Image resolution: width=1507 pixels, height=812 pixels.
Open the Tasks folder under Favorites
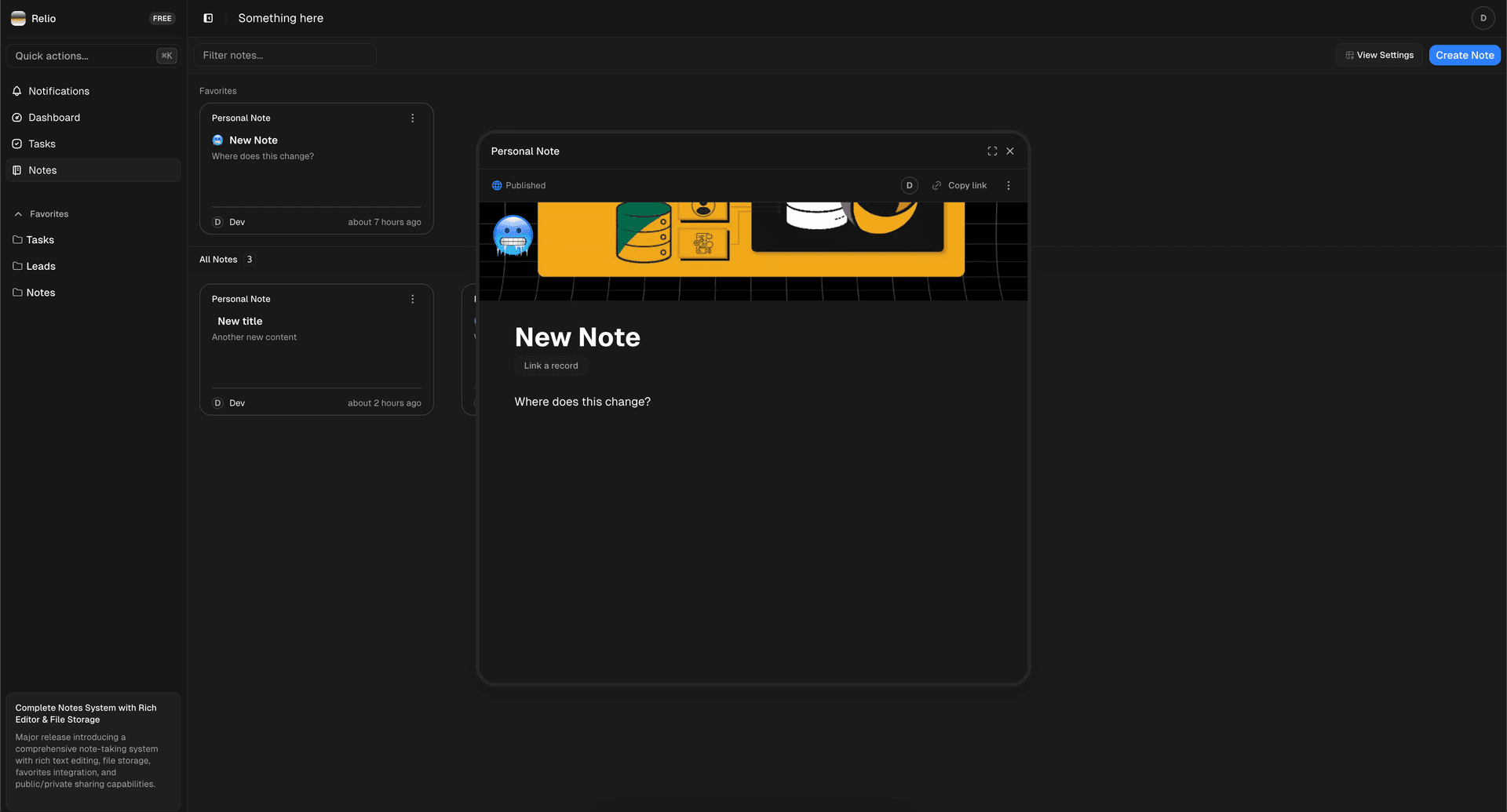pyautogui.click(x=40, y=240)
